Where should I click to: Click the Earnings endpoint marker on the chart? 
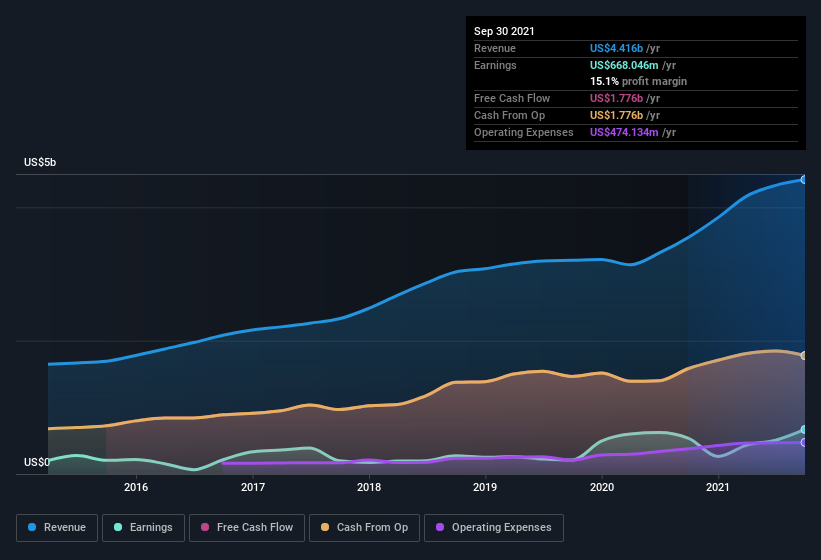coord(804,429)
